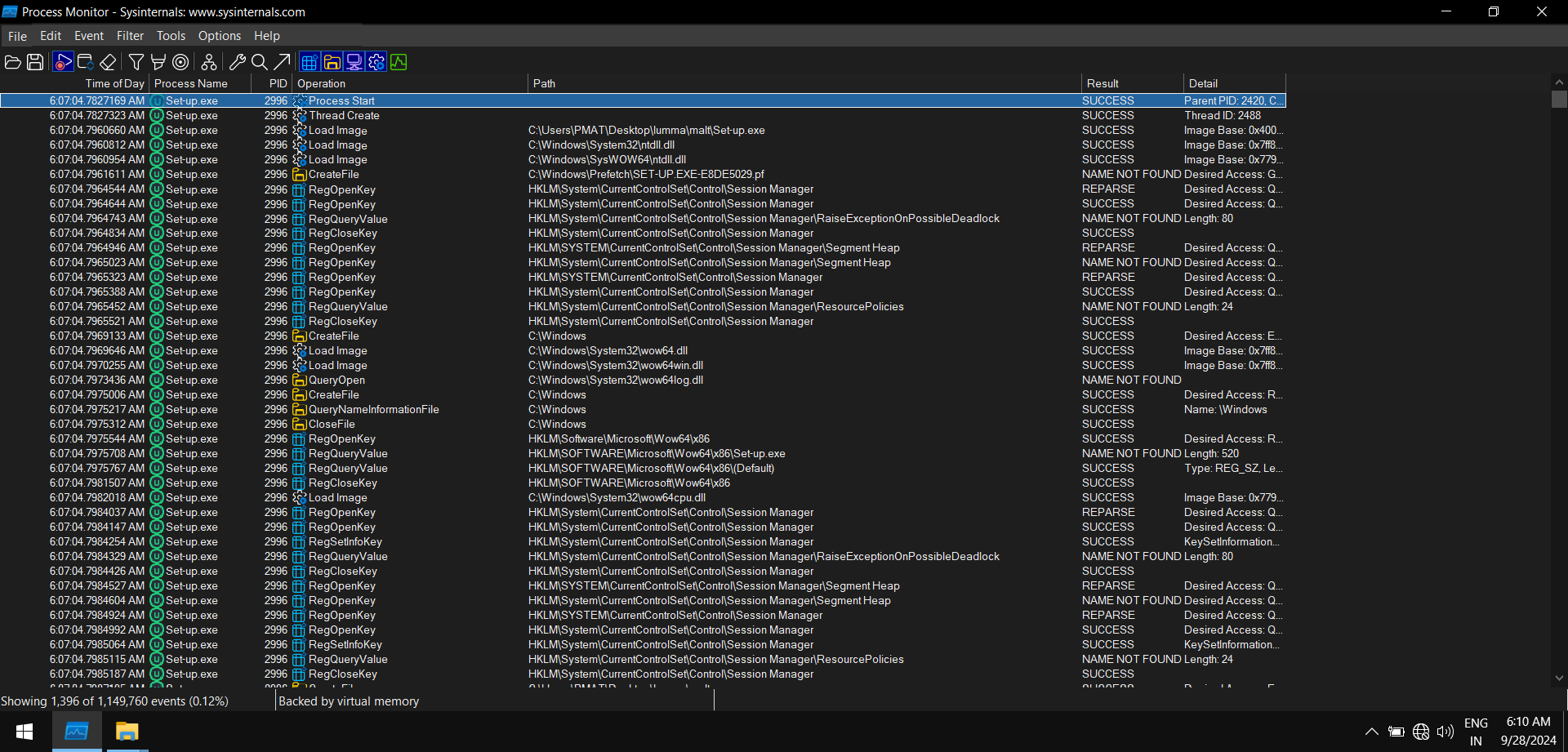1568x752 pixels.
Task: Click the network globe tray icon
Action: 1421,732
